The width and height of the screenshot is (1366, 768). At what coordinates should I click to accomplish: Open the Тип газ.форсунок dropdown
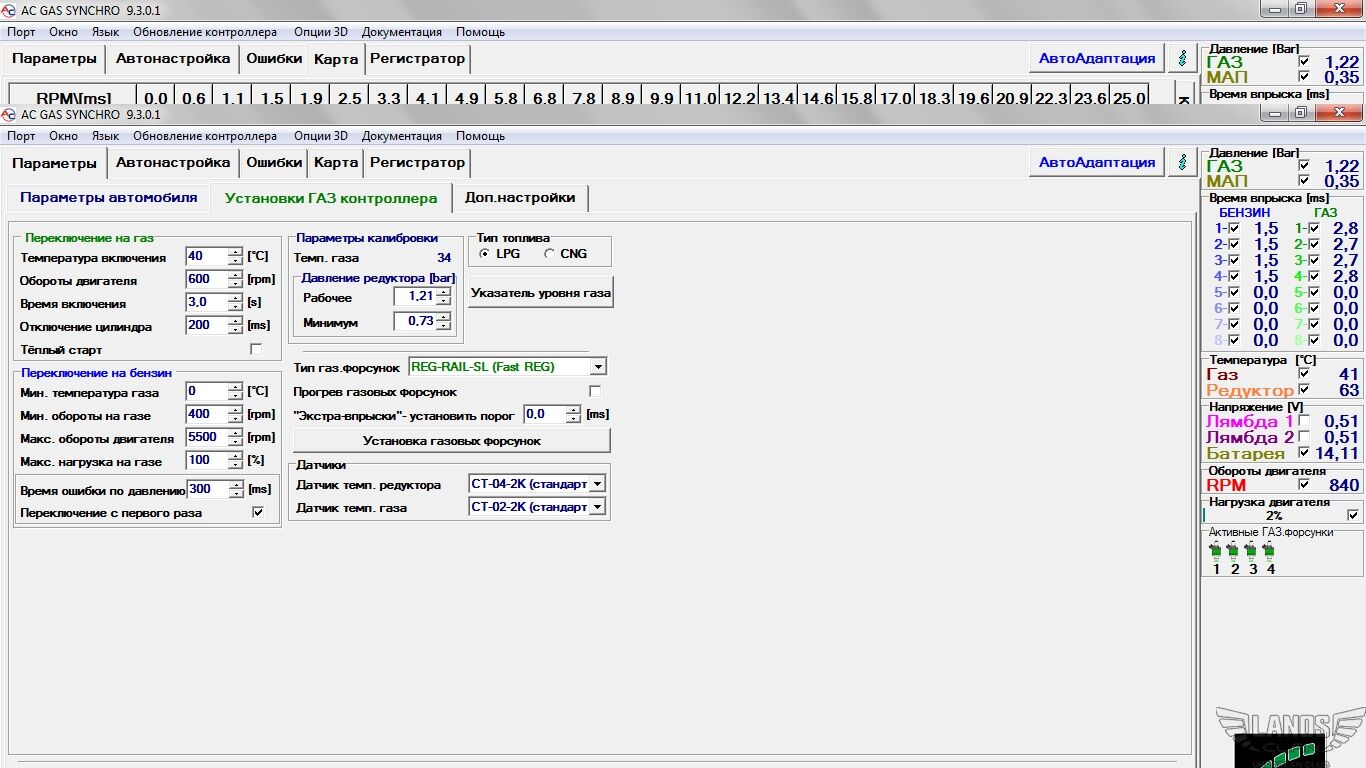598,367
